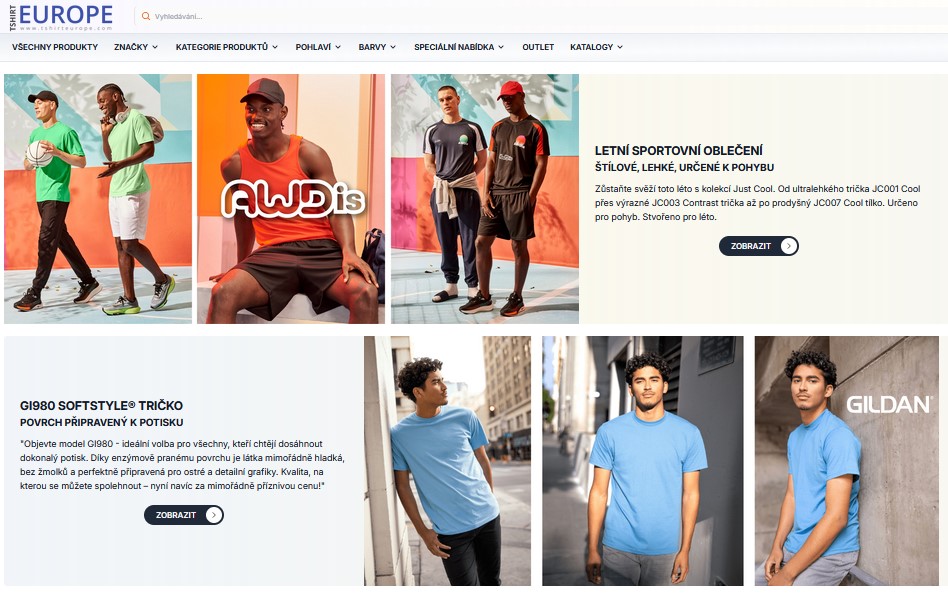Open the Barvy dropdown chevron
This screenshot has height=595, width=948.
tap(393, 47)
